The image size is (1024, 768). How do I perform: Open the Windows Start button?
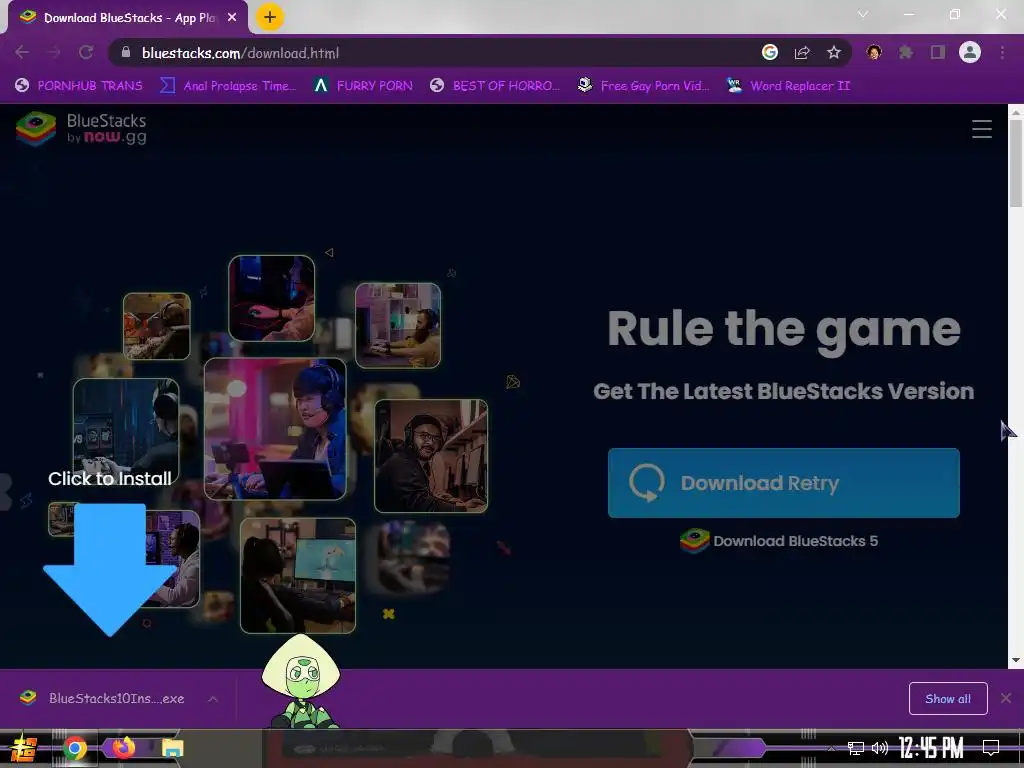pos(24,748)
